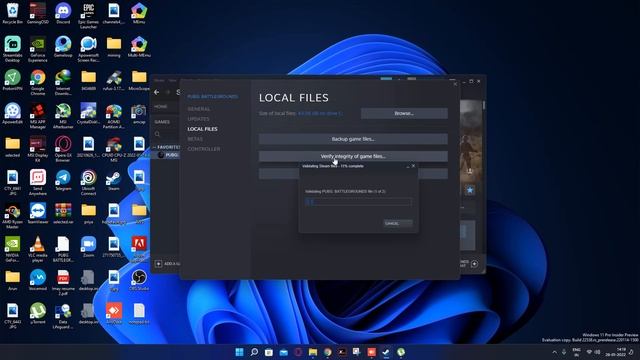Open the Updates properties tab
640x360 pixels.
[198, 119]
